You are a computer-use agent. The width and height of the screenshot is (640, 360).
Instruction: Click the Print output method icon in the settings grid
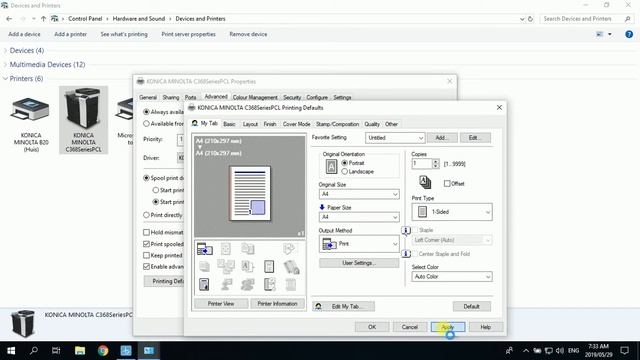pos(204,249)
